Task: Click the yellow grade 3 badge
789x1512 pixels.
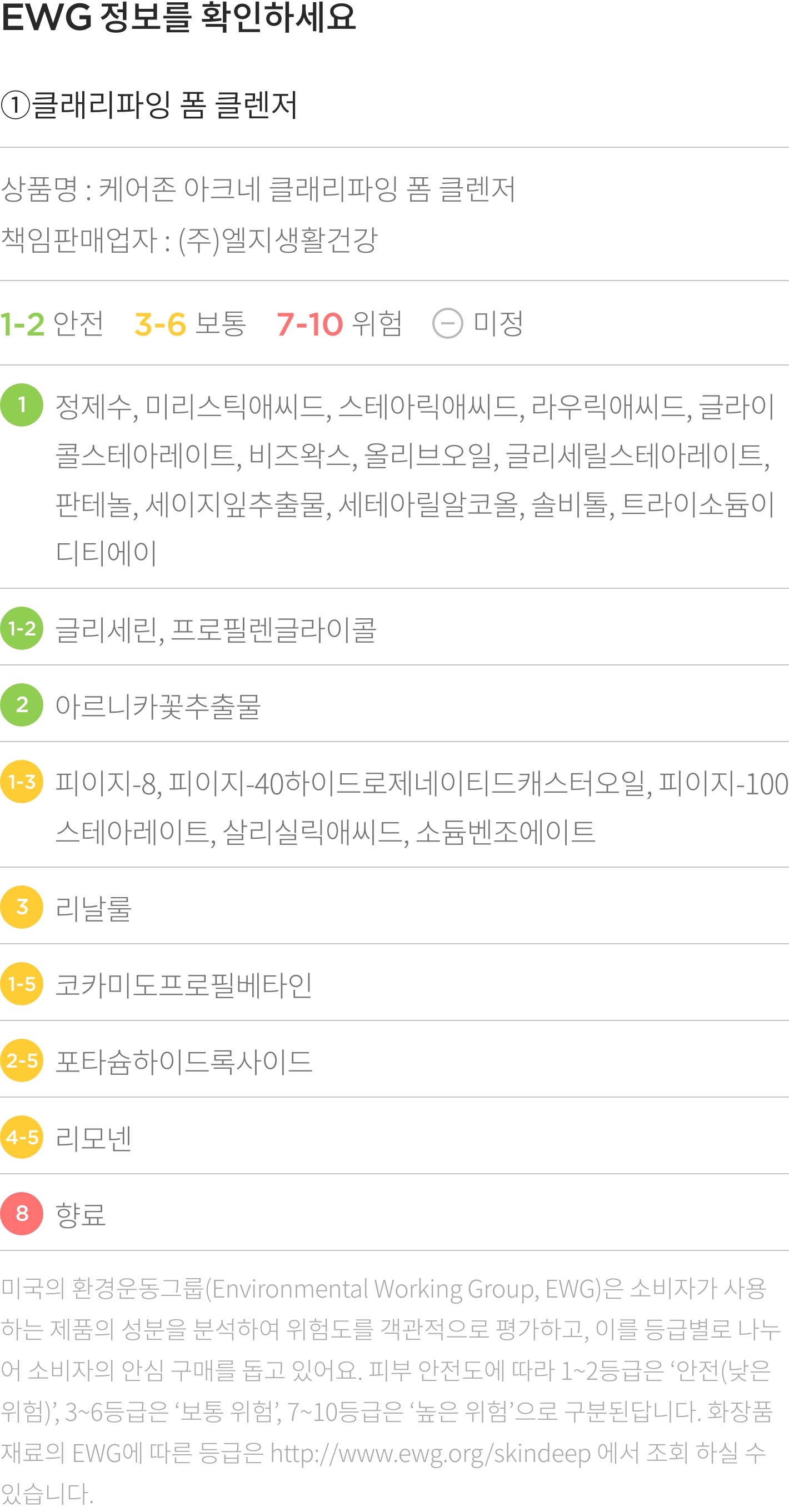Action: pos(22,907)
